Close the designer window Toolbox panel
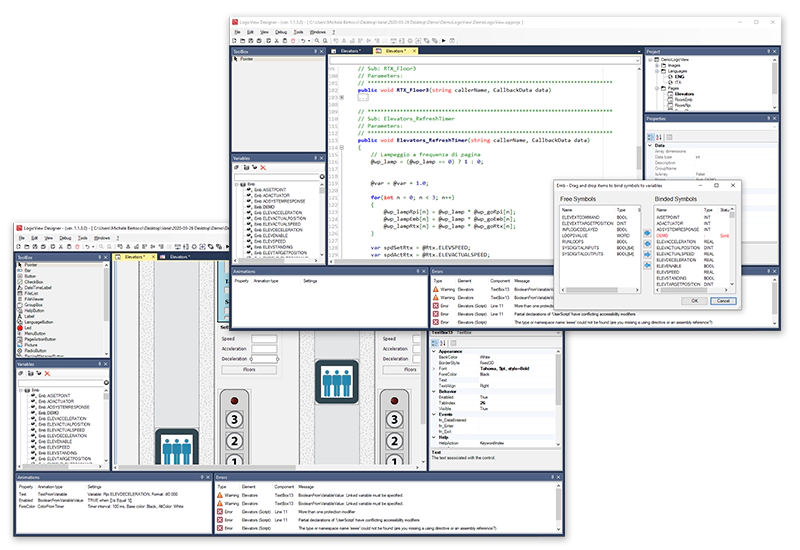Screen dimensions: 800x550 (106, 258)
